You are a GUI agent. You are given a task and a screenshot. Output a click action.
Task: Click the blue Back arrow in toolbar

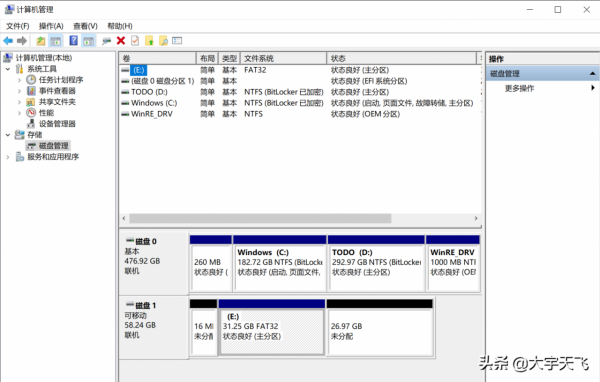[8, 41]
